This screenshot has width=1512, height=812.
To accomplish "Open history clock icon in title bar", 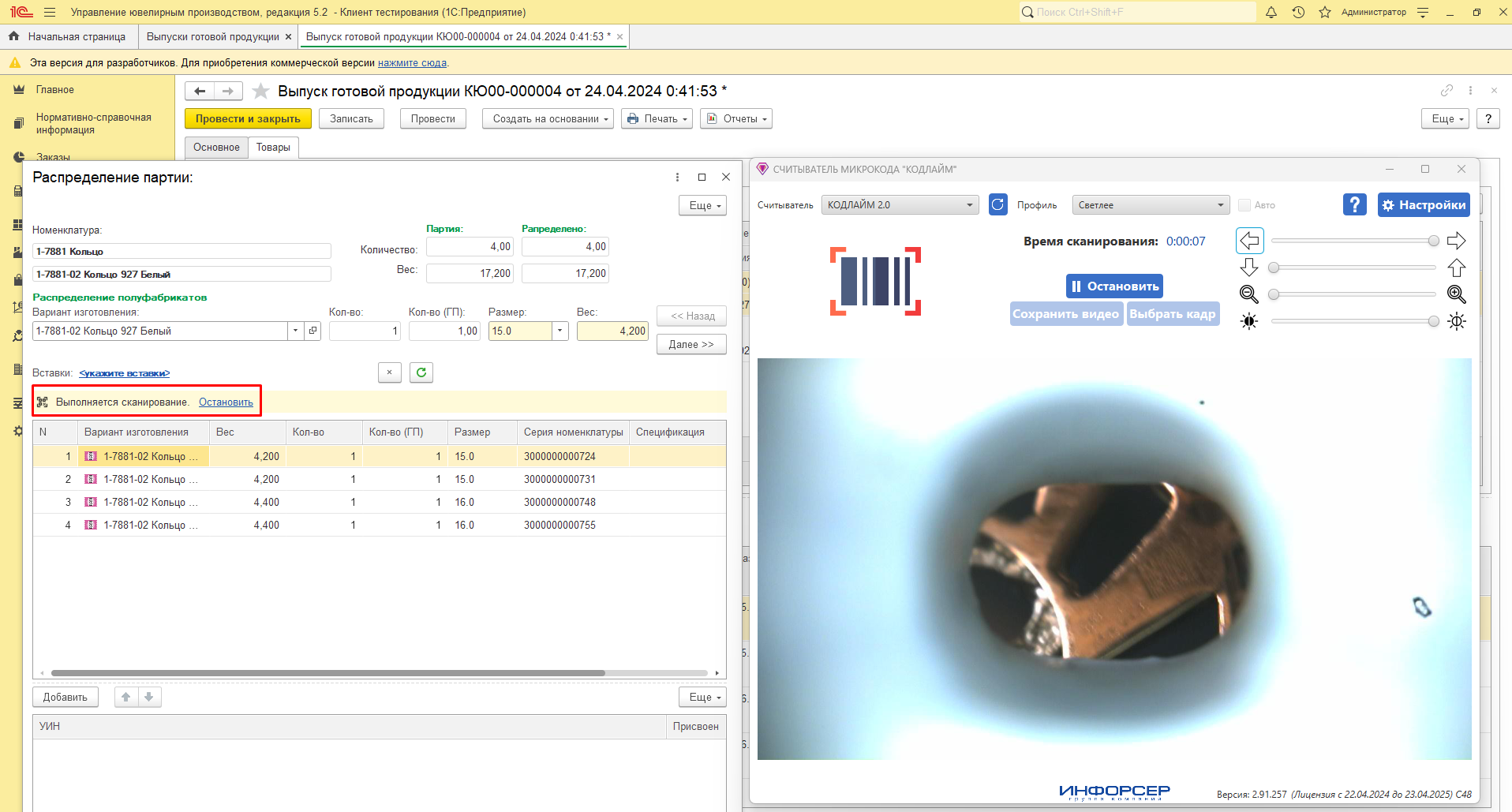I will pyautogui.click(x=1298, y=12).
